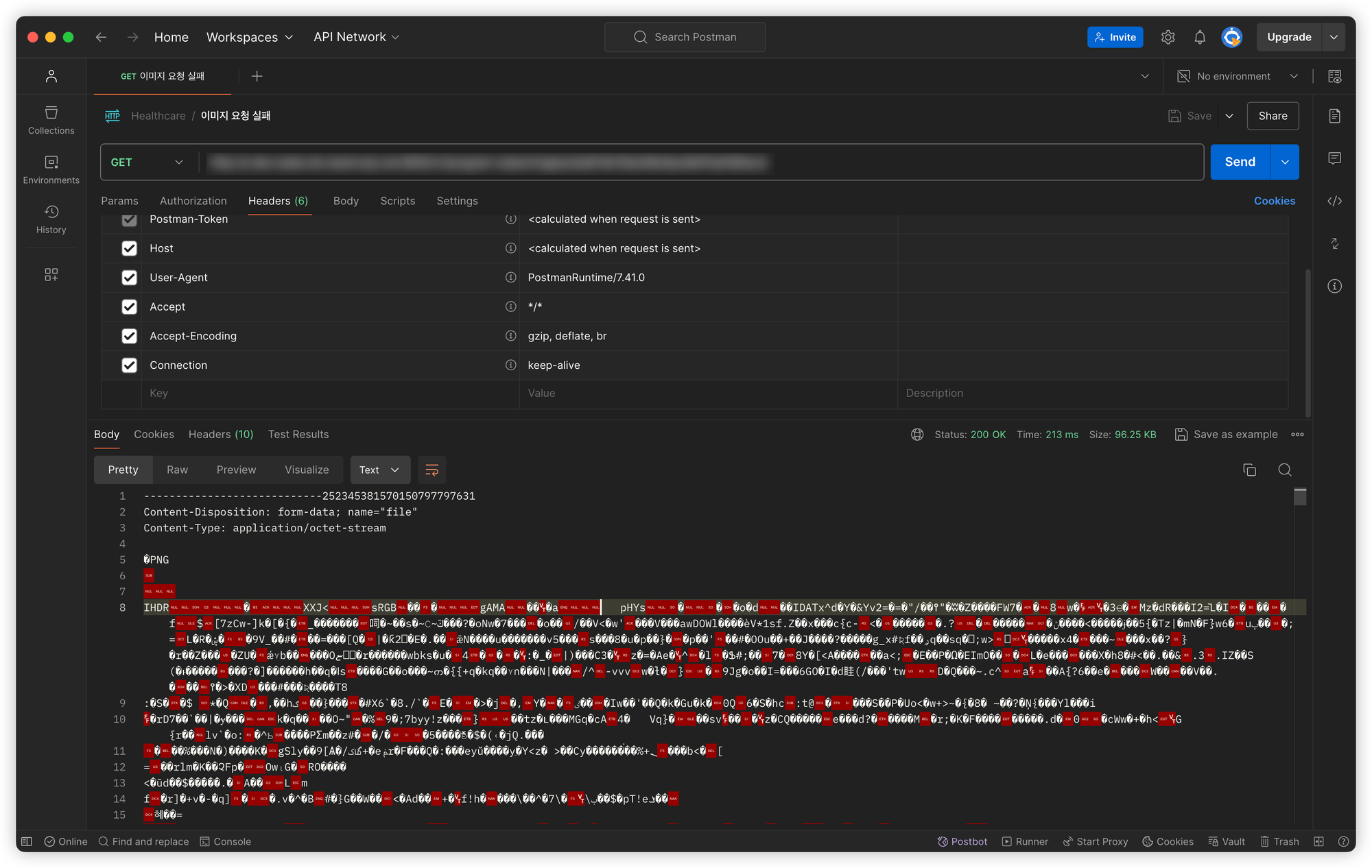The height and width of the screenshot is (868, 1372).
Task: Uncheck the Host header checkbox
Action: [129, 248]
